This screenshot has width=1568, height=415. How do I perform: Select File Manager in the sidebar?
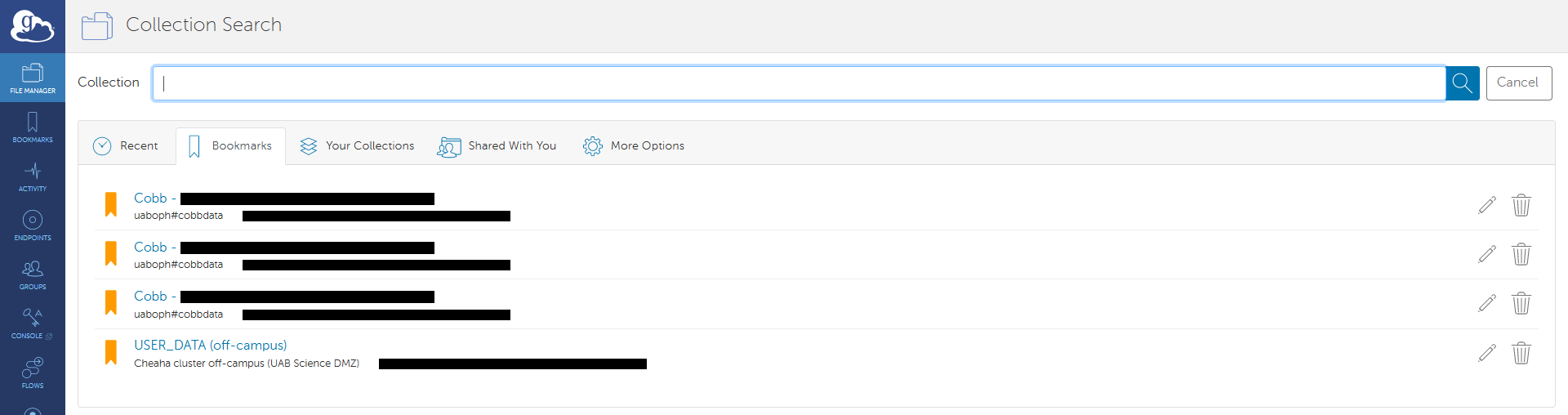tap(33, 78)
